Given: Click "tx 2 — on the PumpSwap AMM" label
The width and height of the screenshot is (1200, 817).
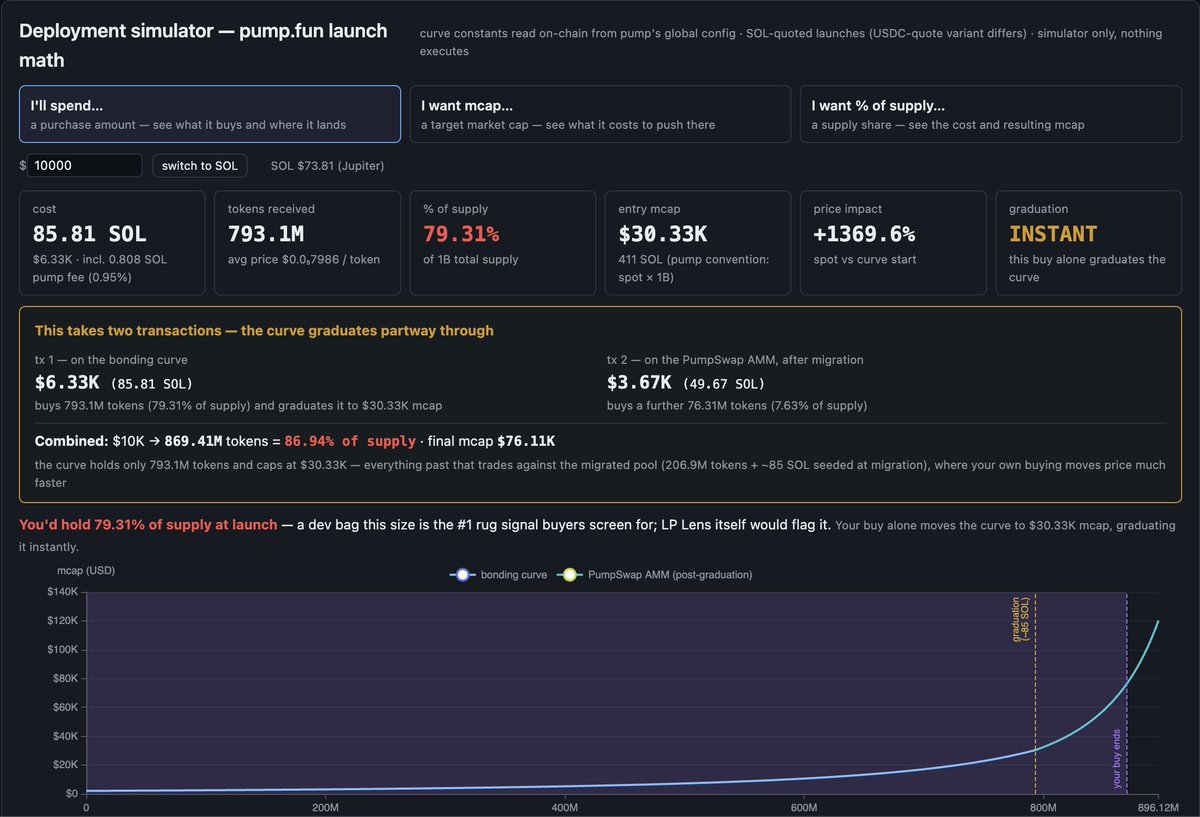Looking at the screenshot, I should click(734, 359).
